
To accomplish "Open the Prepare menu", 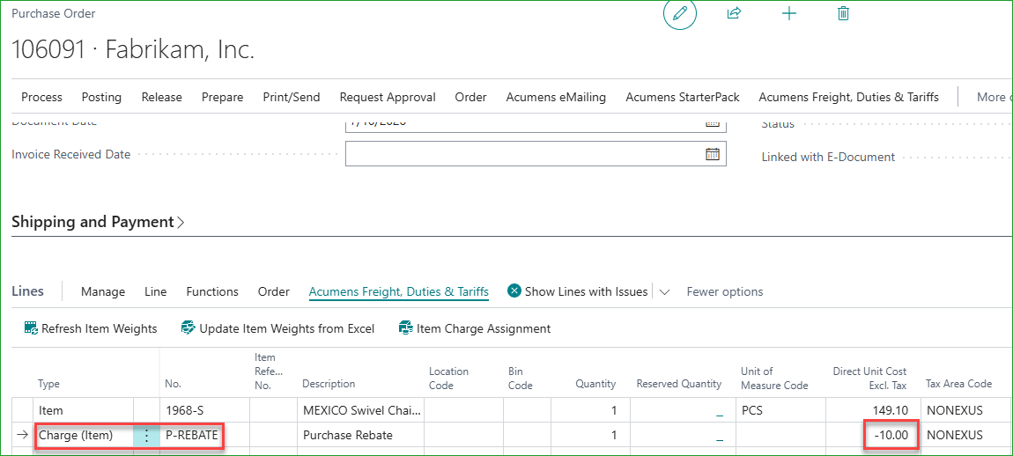I will click(222, 97).
